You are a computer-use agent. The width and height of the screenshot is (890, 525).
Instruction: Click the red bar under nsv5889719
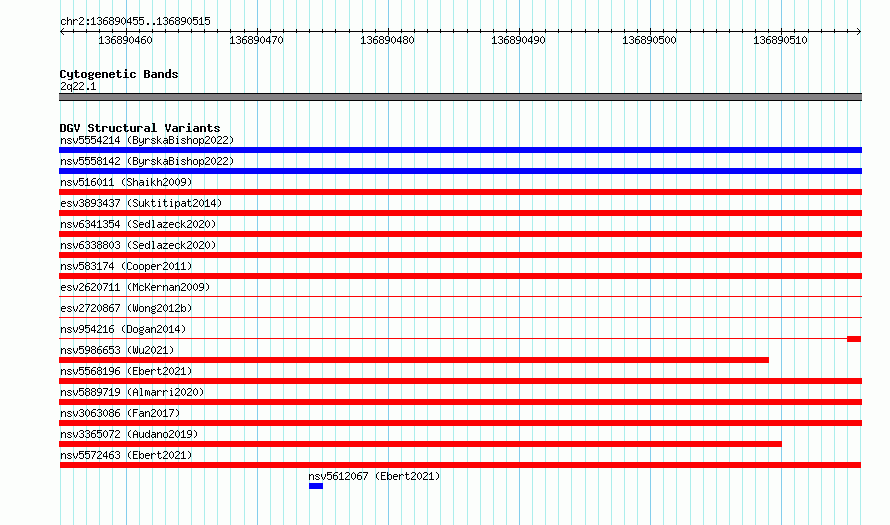point(460,402)
